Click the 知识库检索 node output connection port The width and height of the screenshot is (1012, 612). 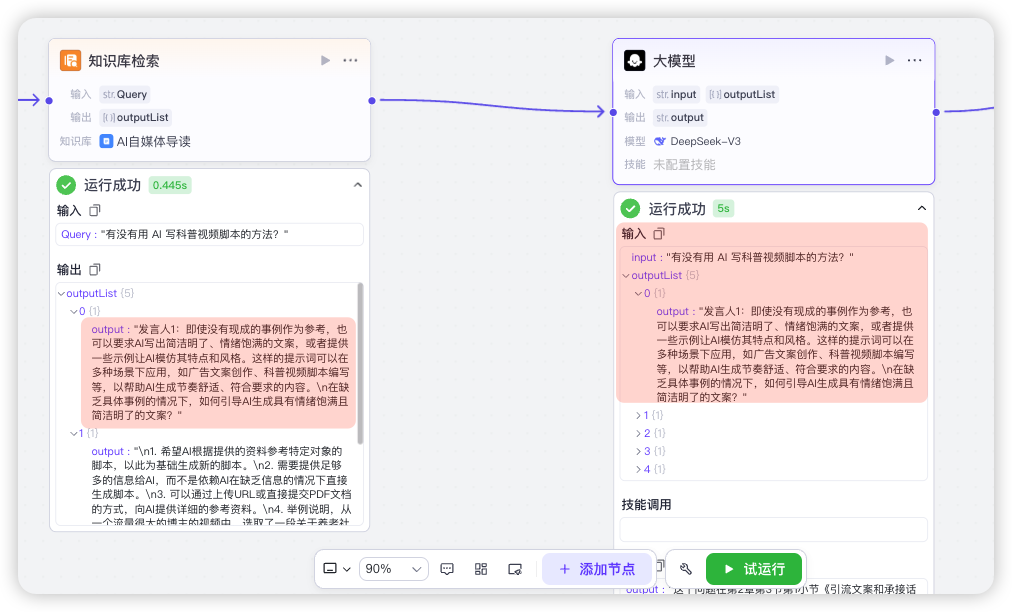point(372,101)
